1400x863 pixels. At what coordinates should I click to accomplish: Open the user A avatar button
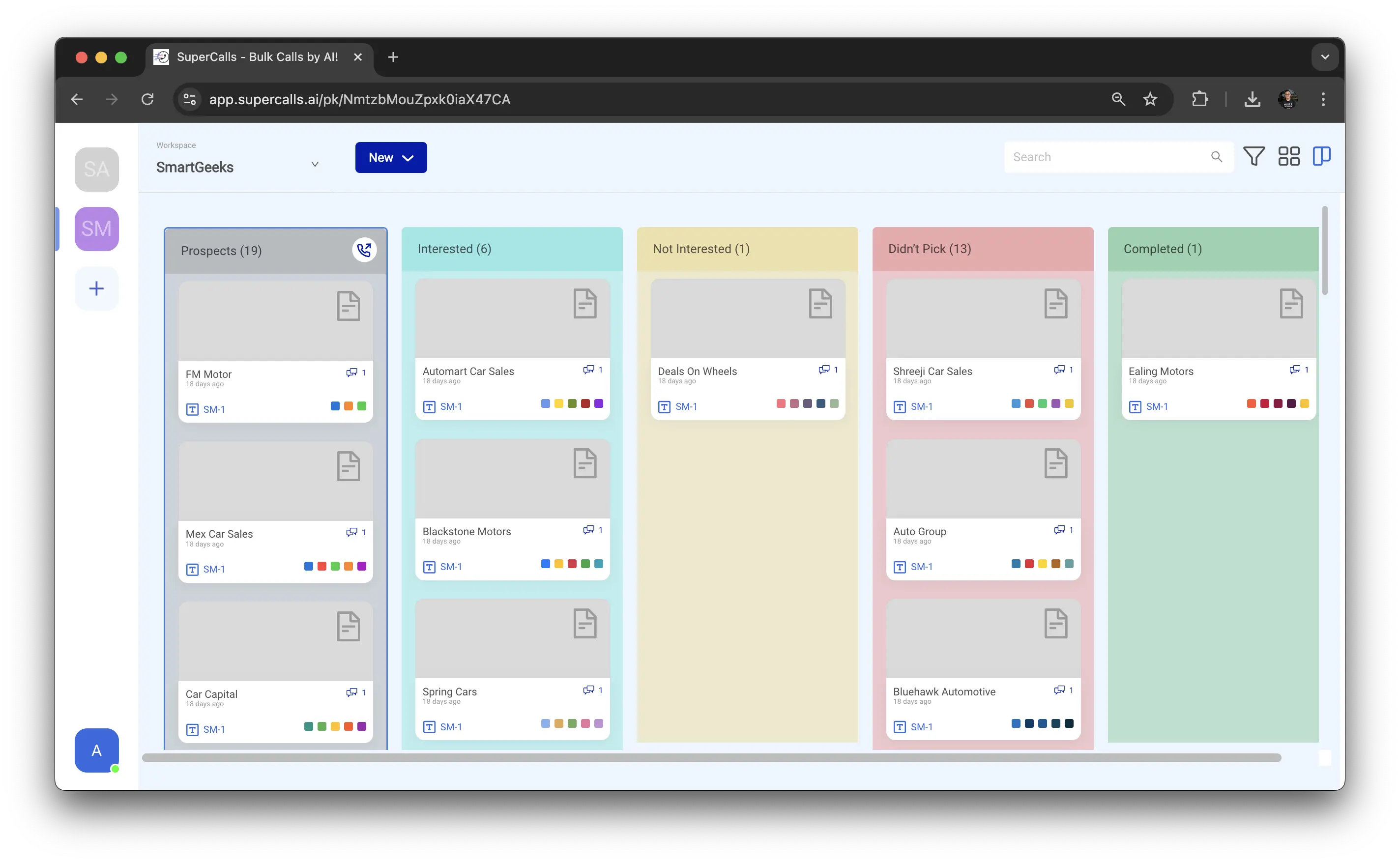(x=96, y=750)
